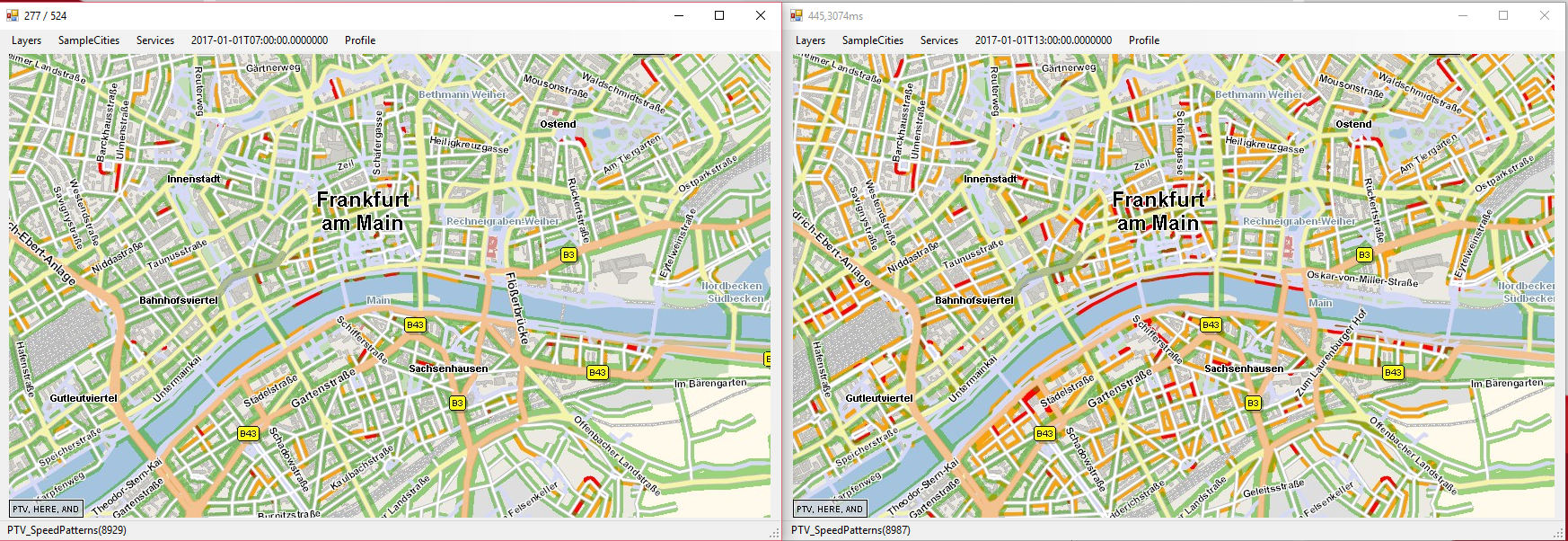The height and width of the screenshot is (541, 1568).
Task: Open the Profile menu in the right window
Action: click(x=1143, y=40)
